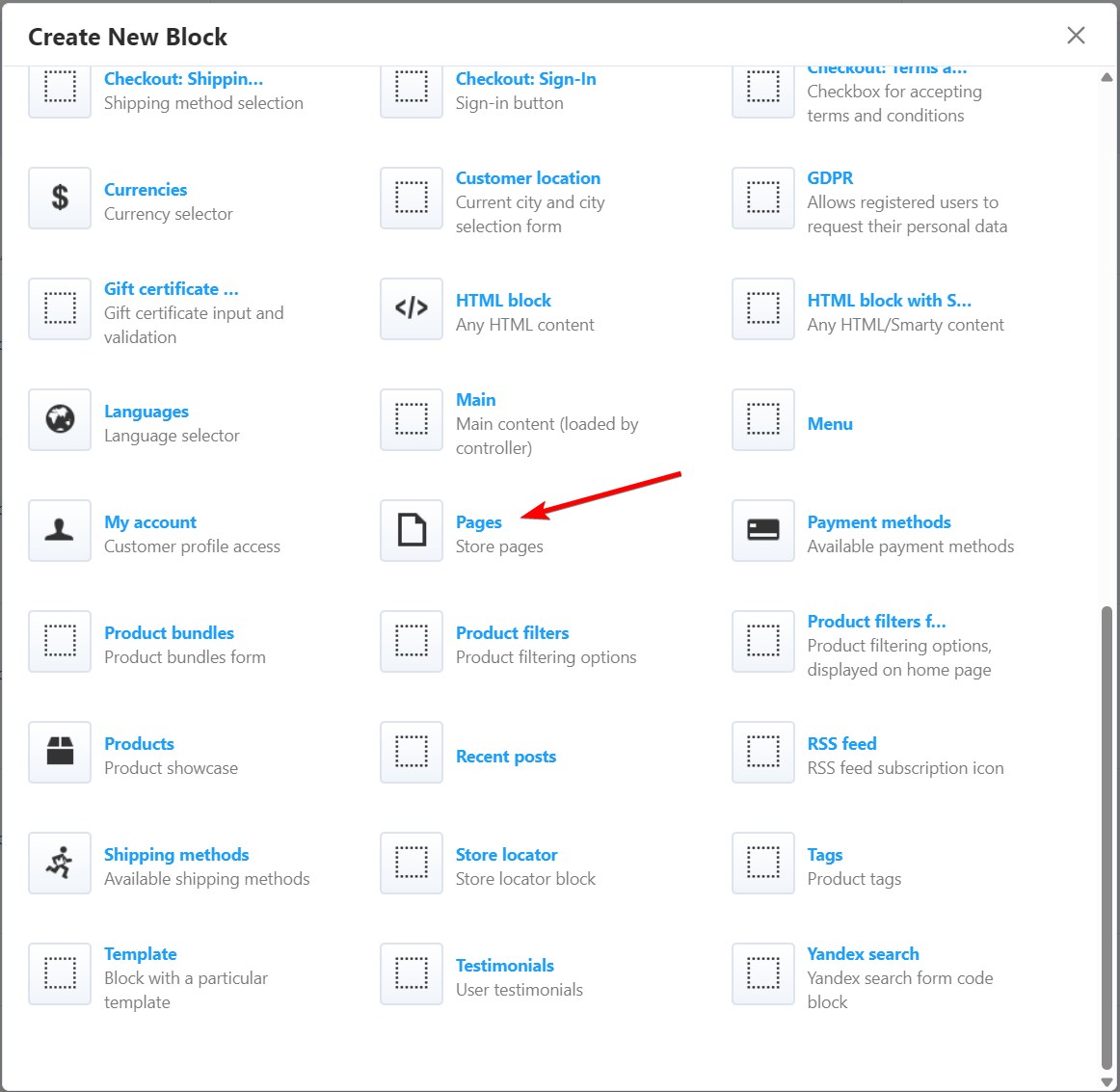Select the Payment methods card icon
1120x1092 pixels.
(763, 530)
